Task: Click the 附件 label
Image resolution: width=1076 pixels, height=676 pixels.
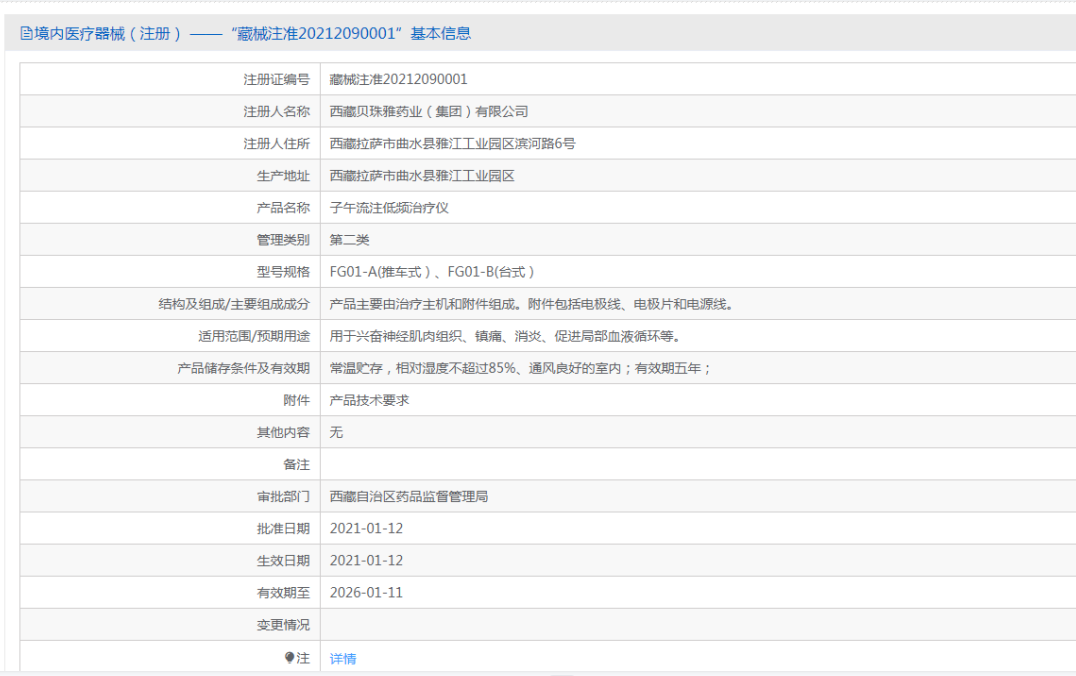Action: point(296,400)
